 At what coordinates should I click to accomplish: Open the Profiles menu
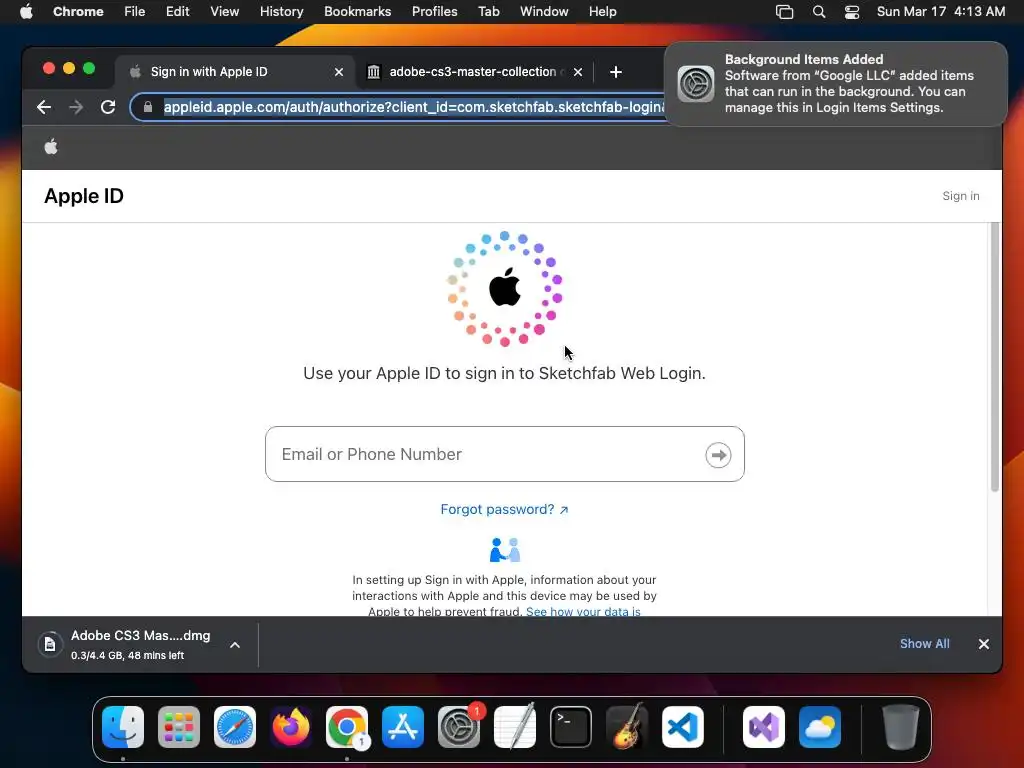[434, 11]
